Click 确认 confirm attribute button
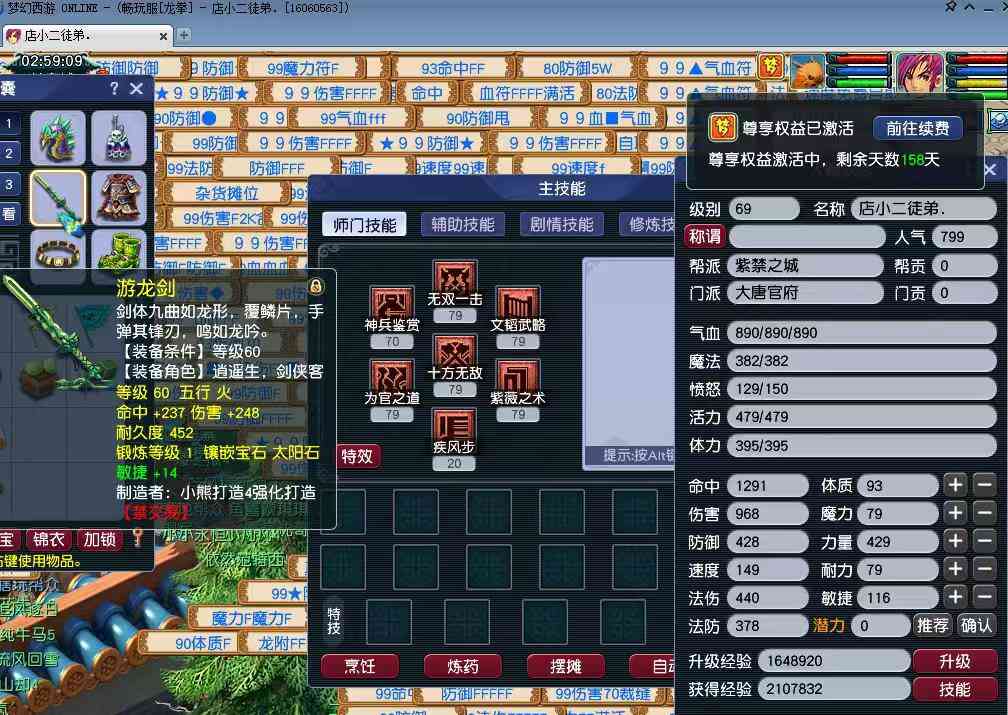 coord(975,625)
